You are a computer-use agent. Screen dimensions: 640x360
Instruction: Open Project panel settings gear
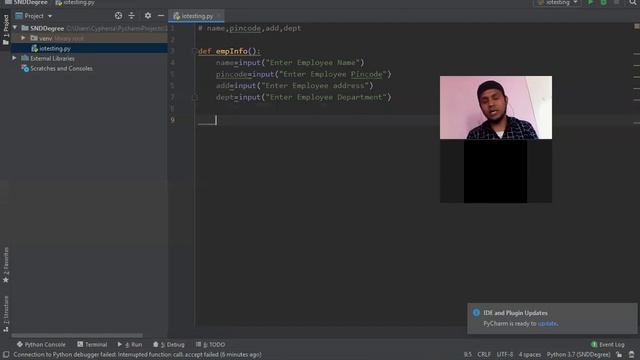point(148,16)
